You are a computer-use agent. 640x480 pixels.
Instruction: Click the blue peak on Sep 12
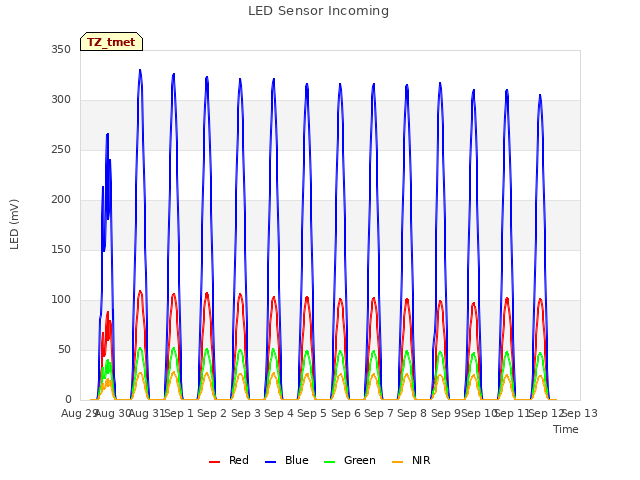(x=540, y=96)
